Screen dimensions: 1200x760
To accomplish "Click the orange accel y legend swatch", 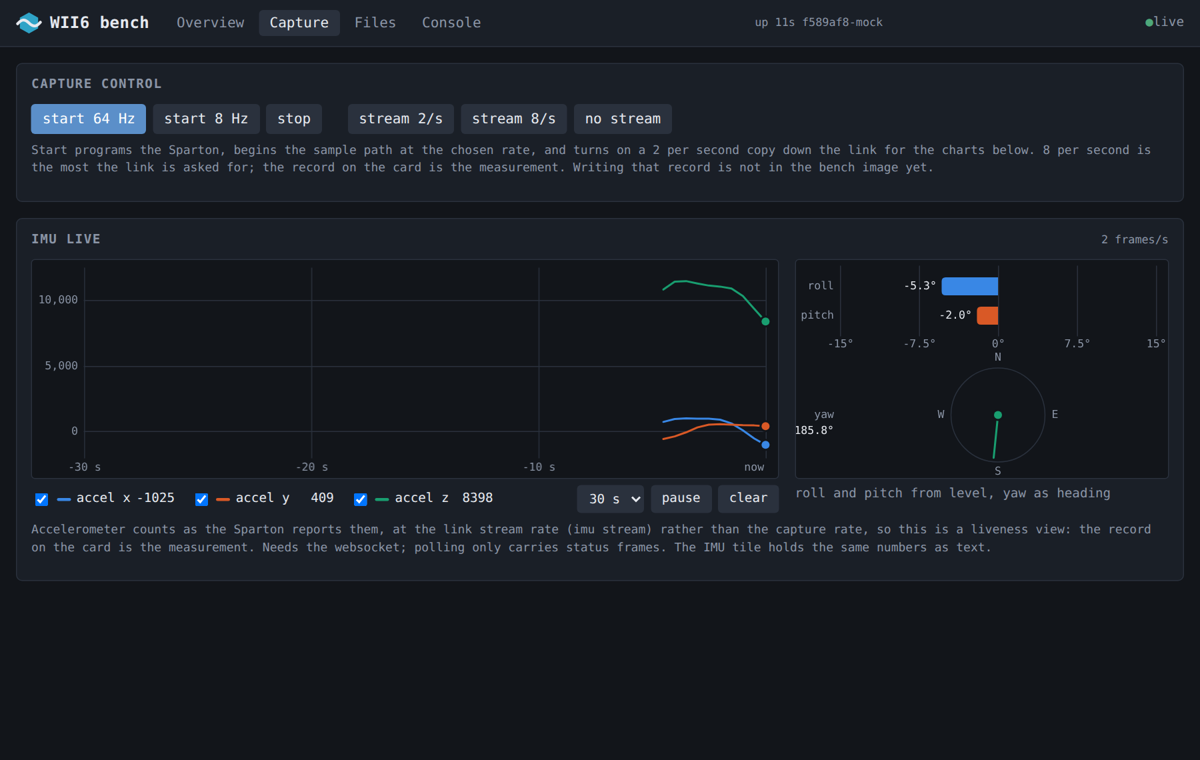I will click(x=223, y=499).
